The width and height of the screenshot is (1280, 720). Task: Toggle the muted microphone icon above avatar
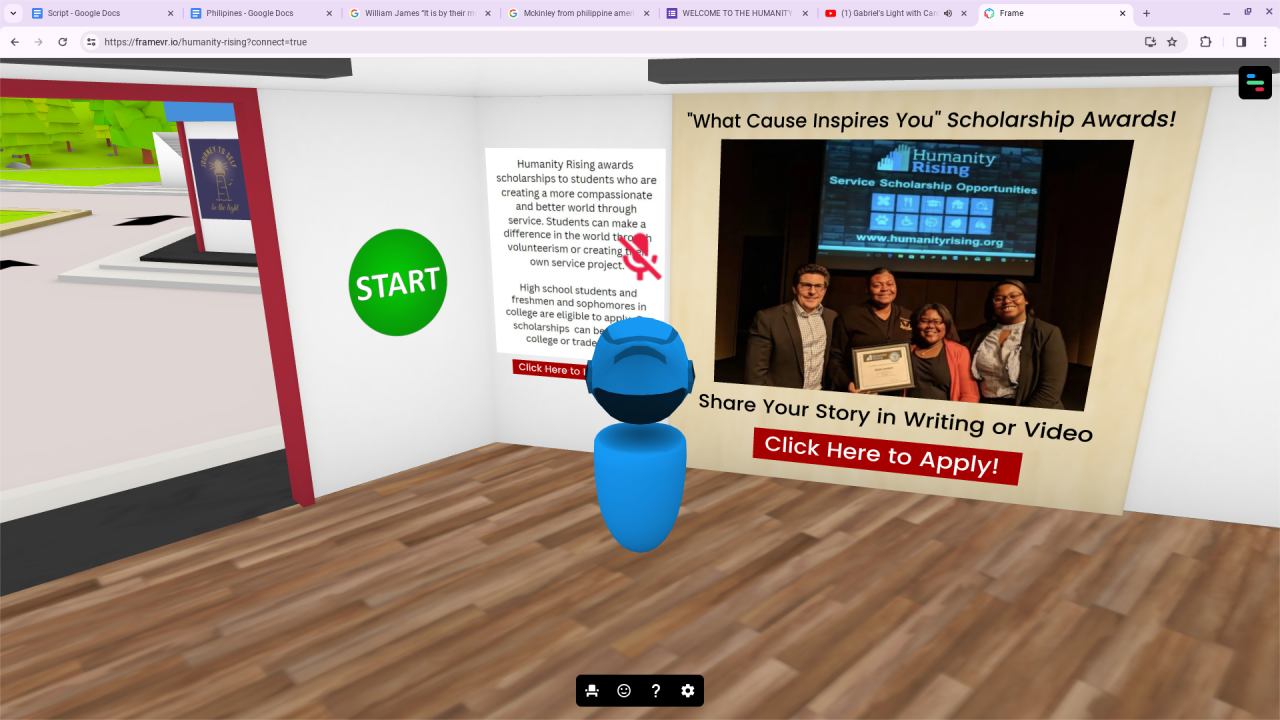639,258
